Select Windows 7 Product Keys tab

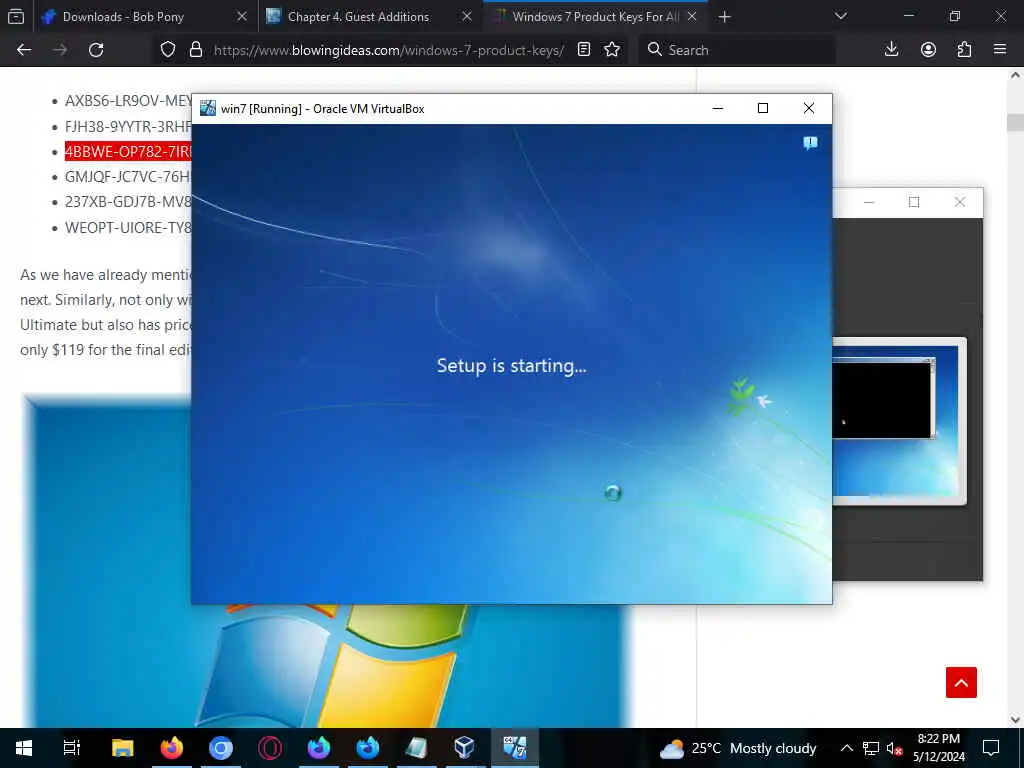coord(594,17)
